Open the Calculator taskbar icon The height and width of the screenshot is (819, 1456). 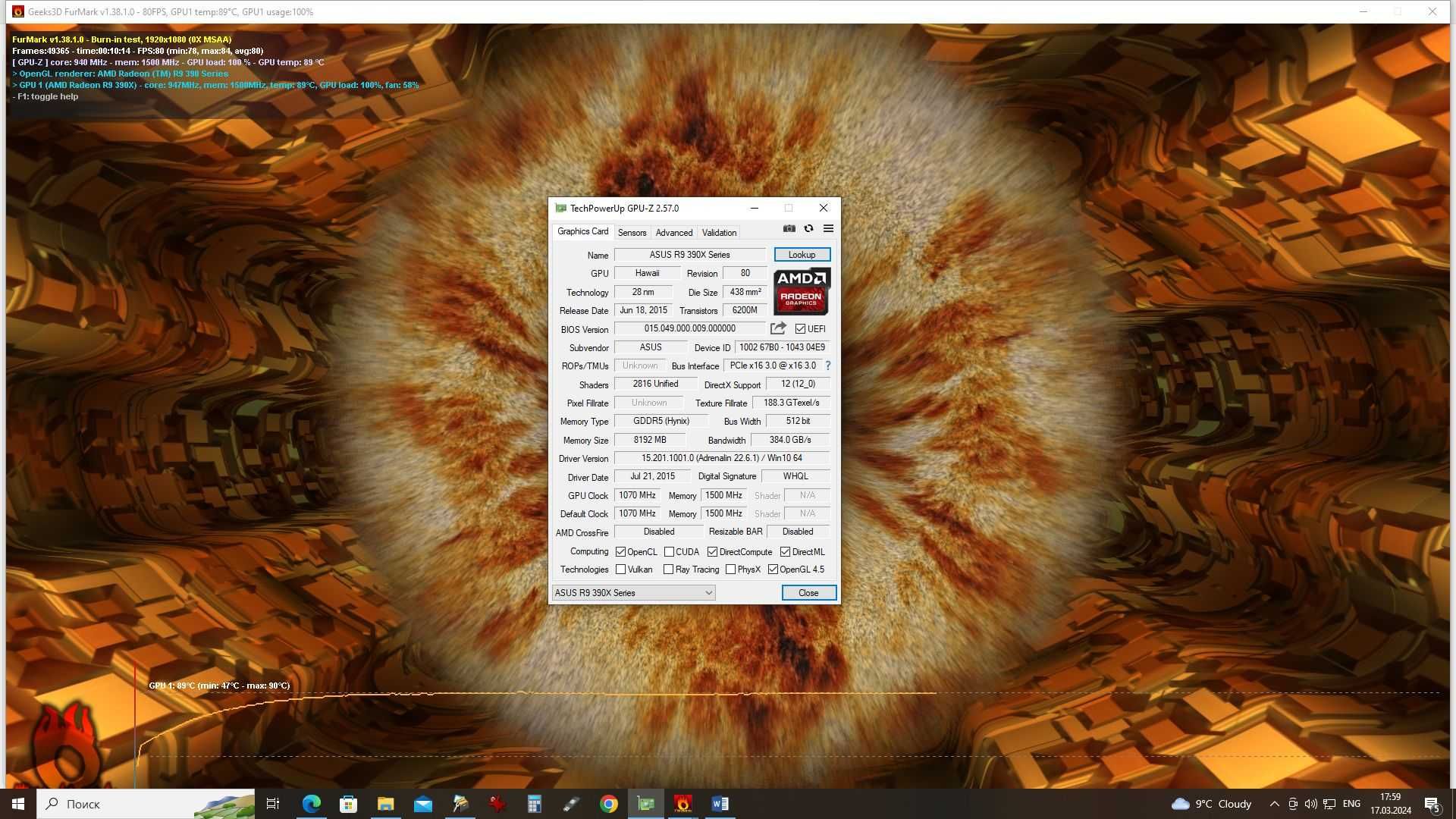point(534,804)
